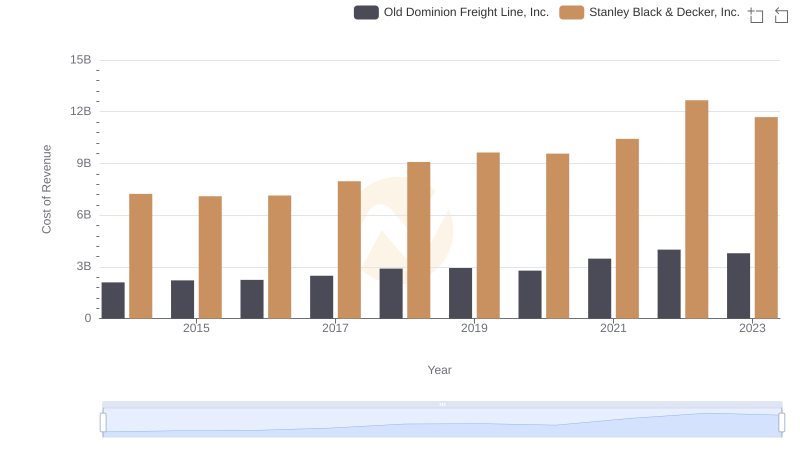Click the 2019 x-axis label

click(474, 328)
